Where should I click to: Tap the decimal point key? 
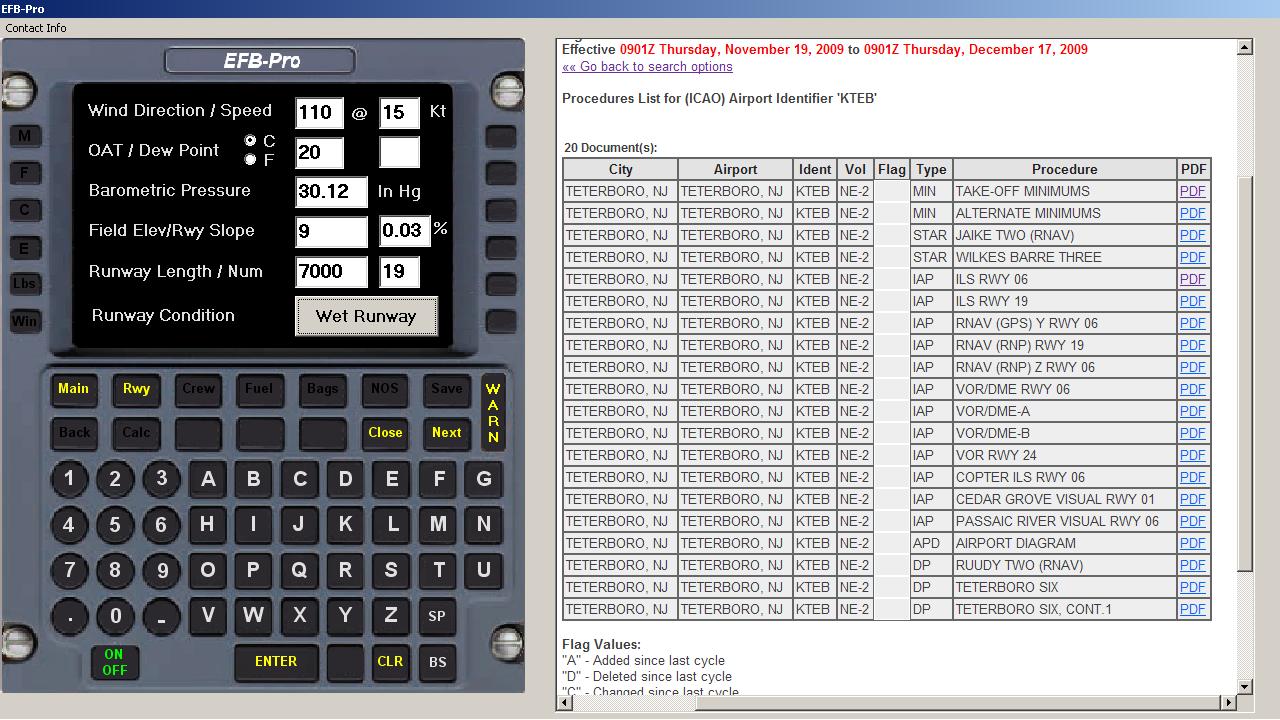[69, 616]
